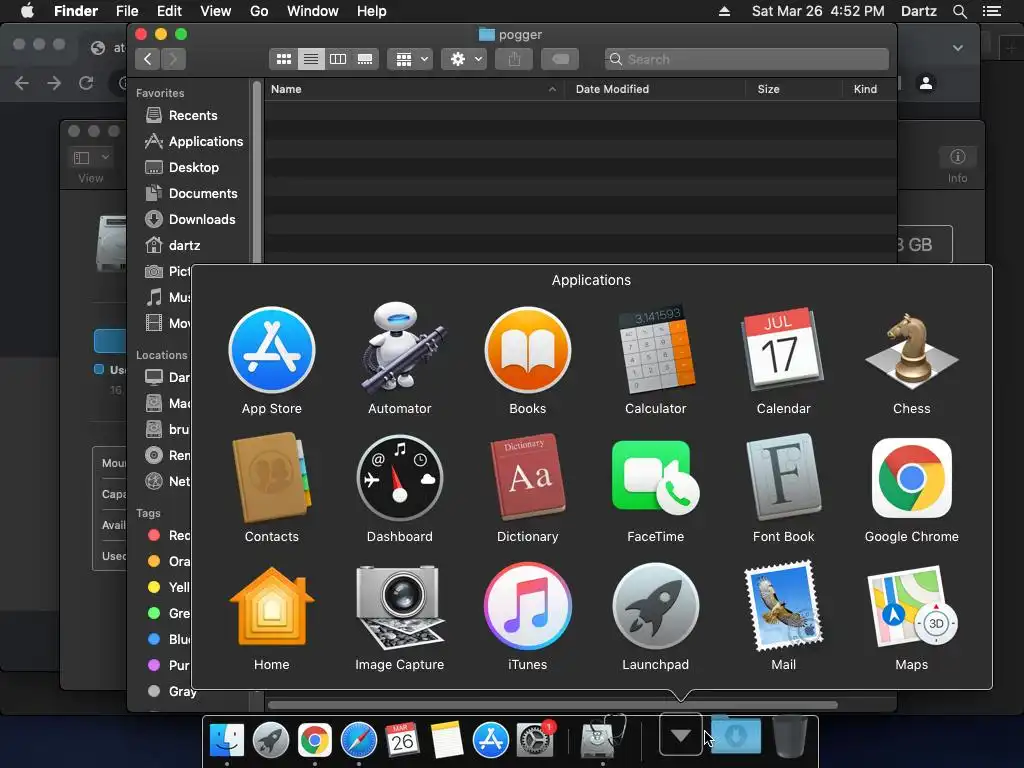
Task: Click the Applications stack arrow in Dock
Action: tap(680, 735)
